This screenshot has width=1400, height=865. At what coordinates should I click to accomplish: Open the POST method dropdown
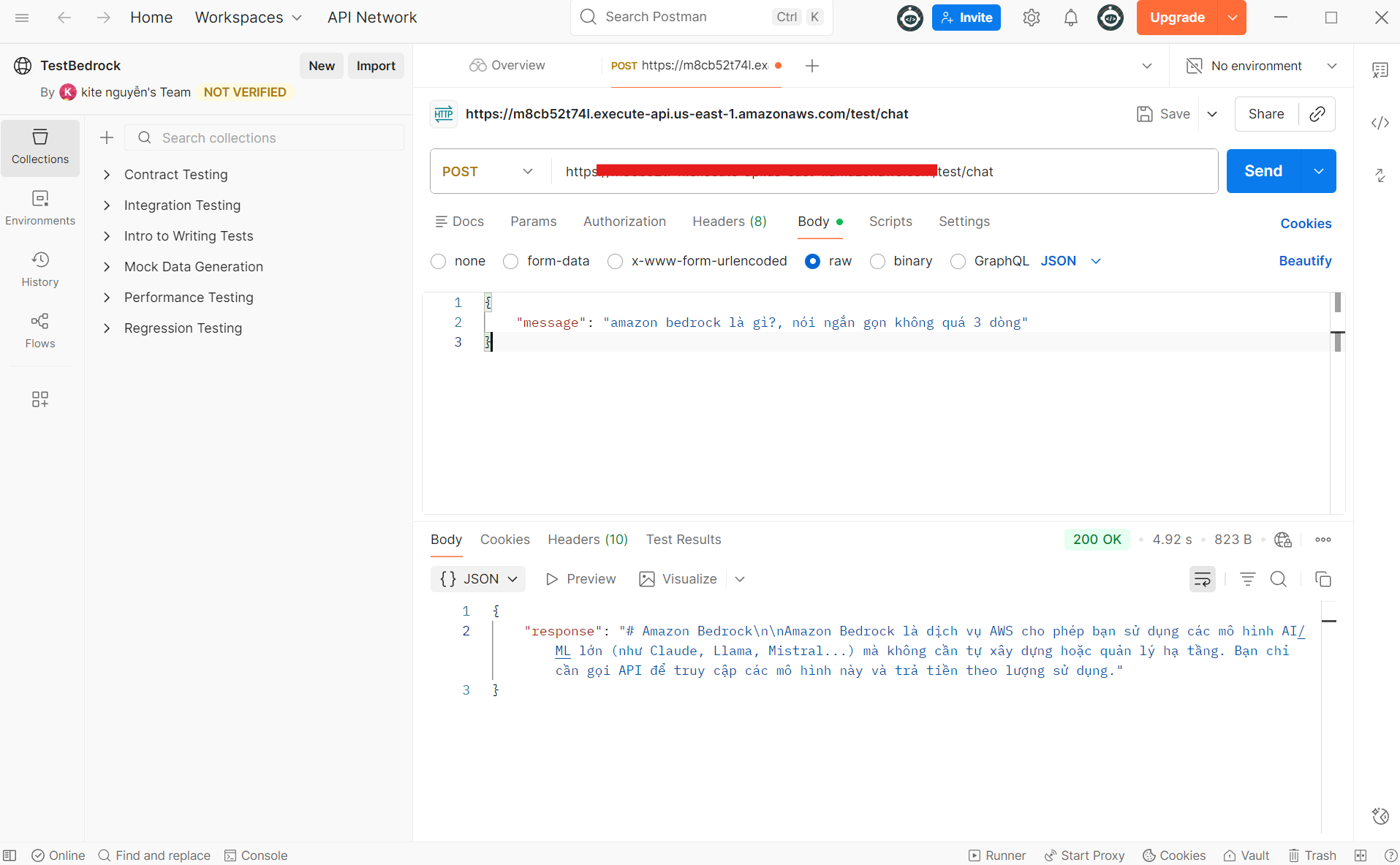coord(488,171)
